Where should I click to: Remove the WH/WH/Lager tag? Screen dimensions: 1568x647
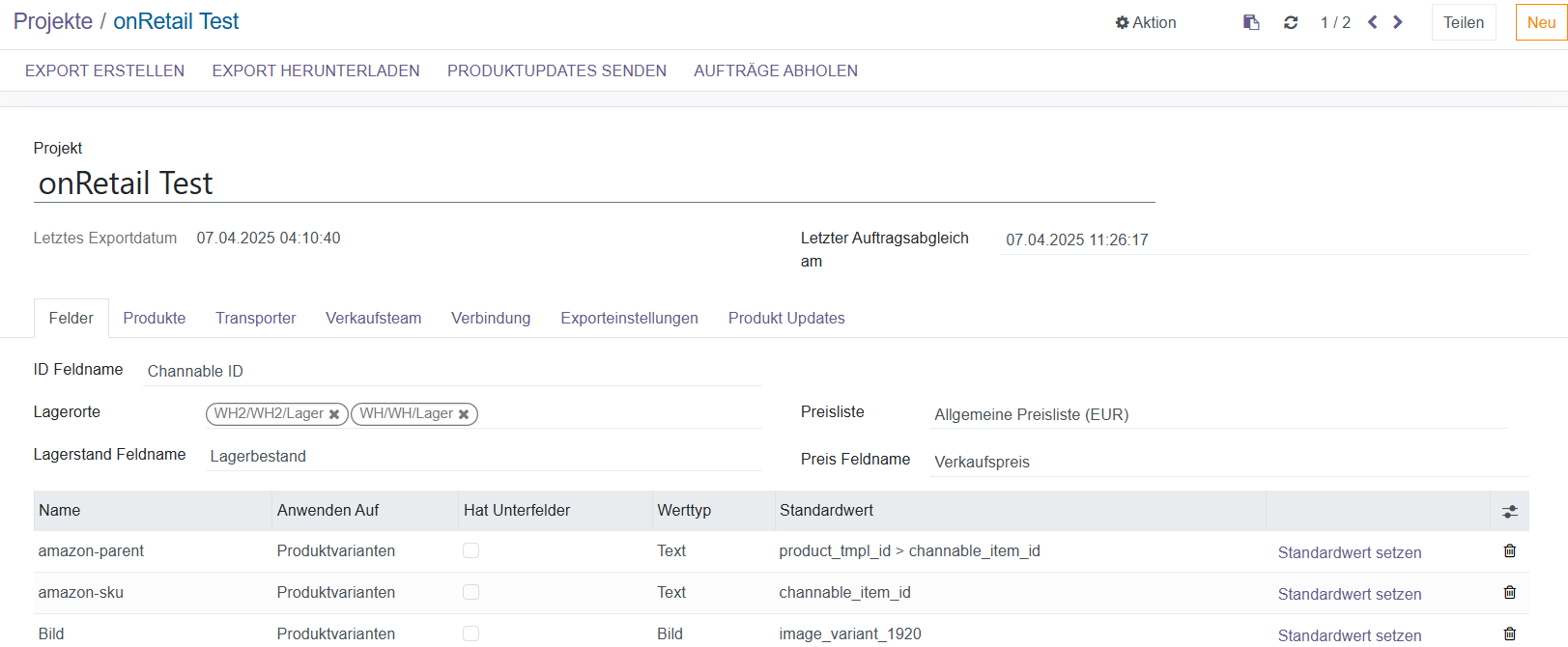coord(464,414)
